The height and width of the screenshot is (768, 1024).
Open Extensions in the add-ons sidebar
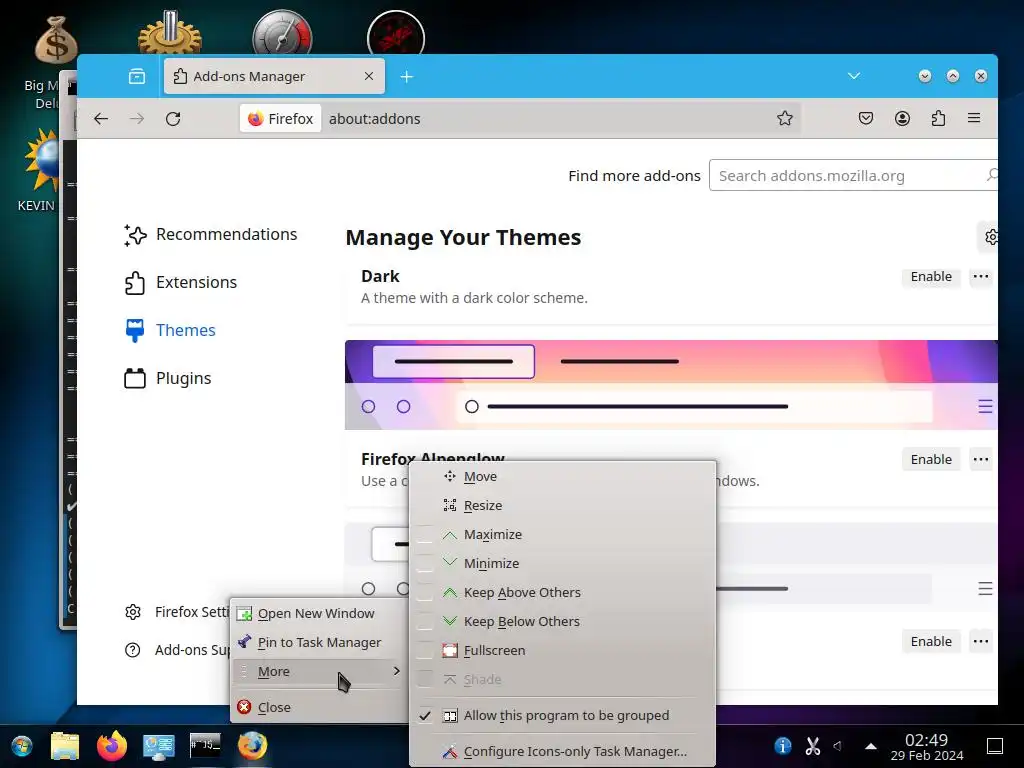(x=180, y=283)
